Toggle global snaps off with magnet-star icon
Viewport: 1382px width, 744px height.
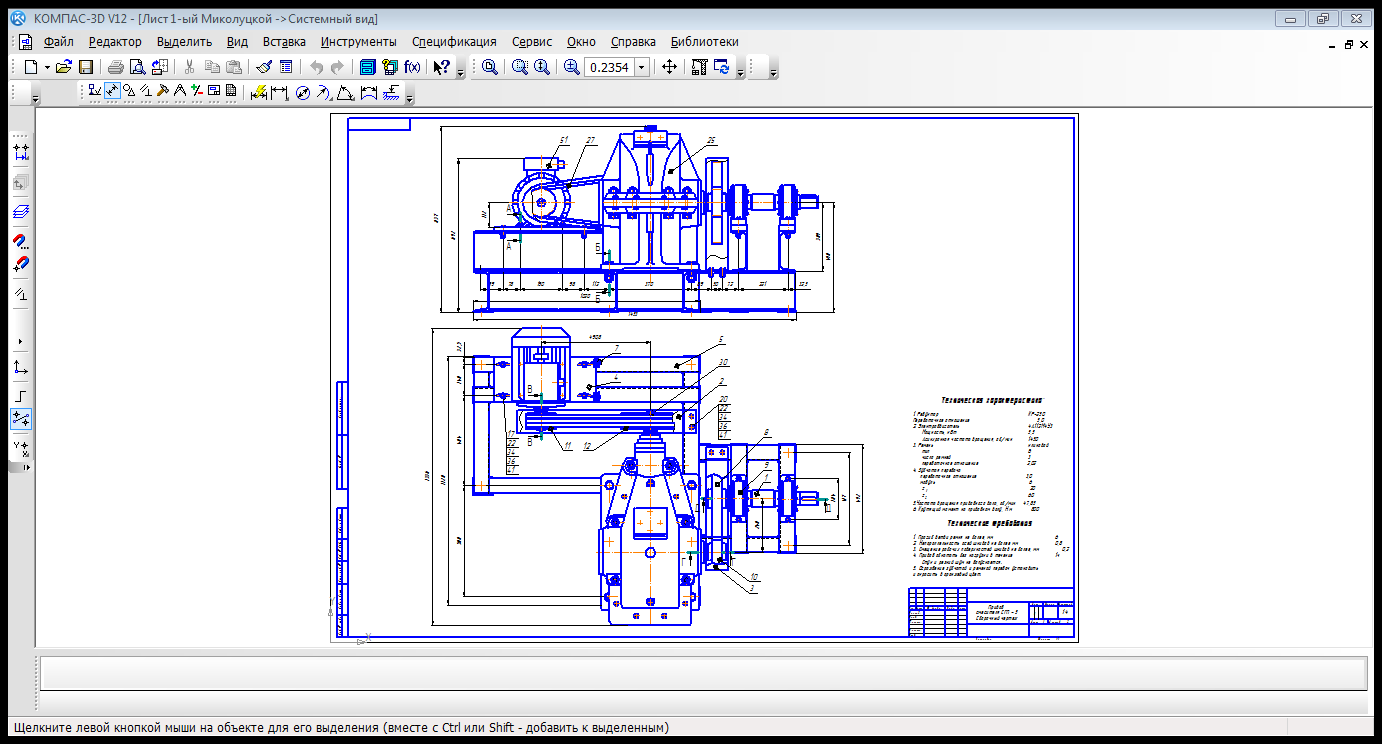pyautogui.click(x=21, y=265)
